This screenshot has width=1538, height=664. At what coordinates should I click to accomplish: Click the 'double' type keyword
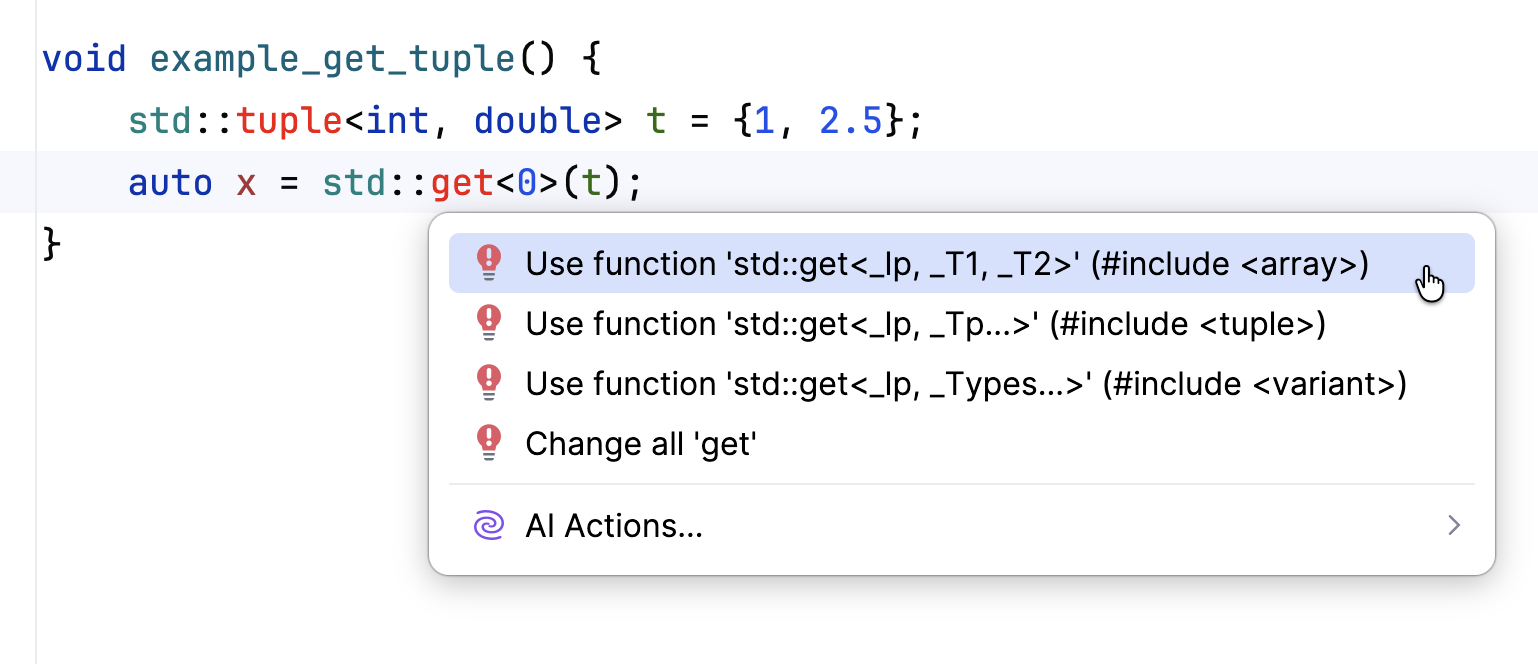537,121
